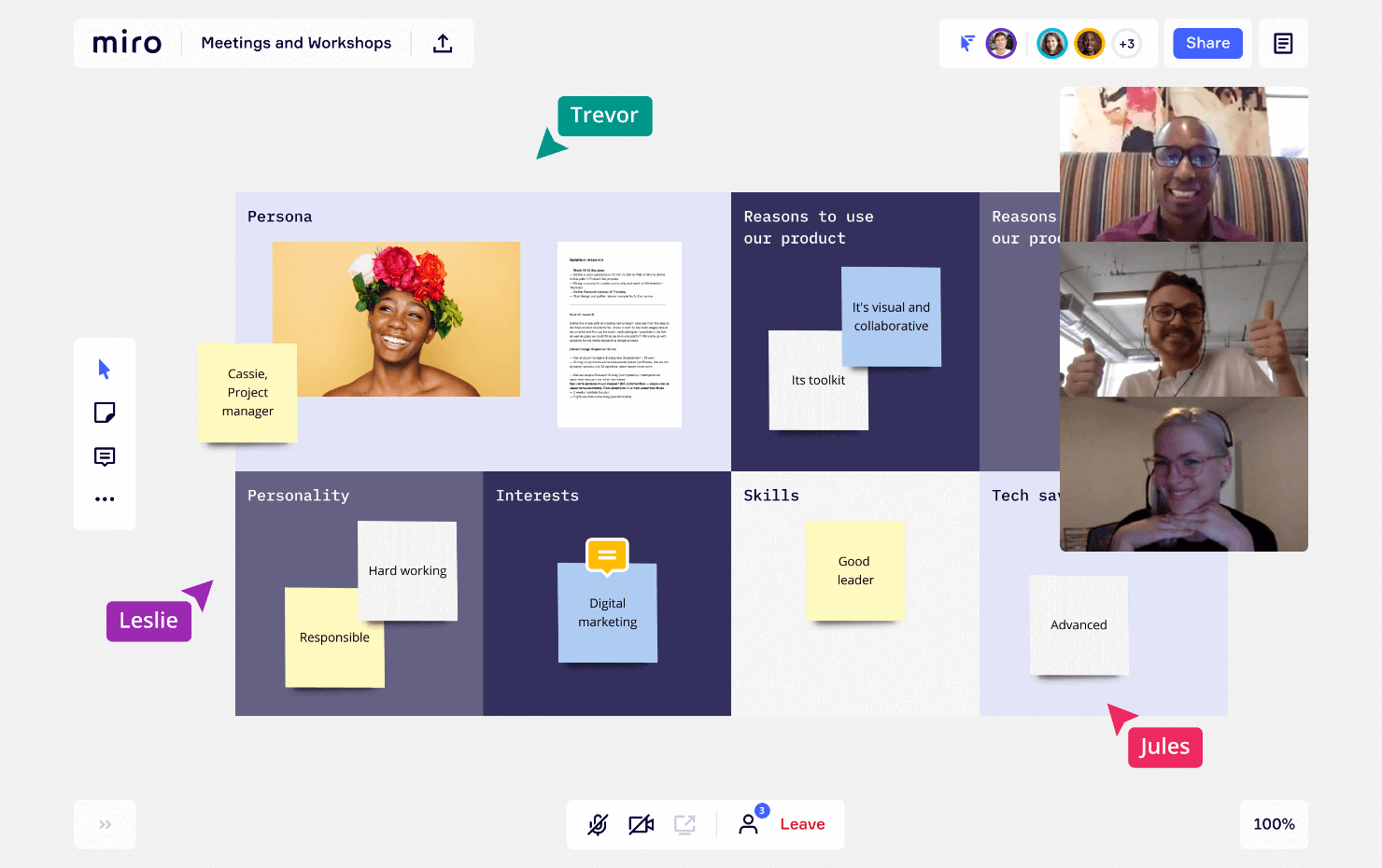Select the 'Its toolkit' sticky note
Viewport: 1382px width, 868px height.
[818, 380]
